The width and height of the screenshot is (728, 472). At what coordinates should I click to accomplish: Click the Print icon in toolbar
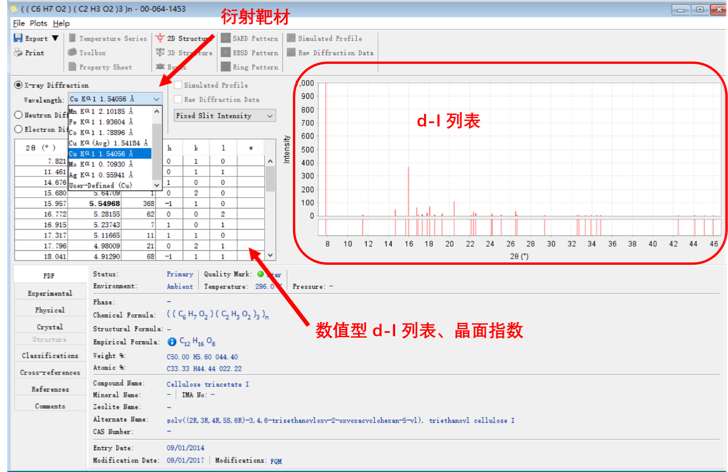point(18,53)
